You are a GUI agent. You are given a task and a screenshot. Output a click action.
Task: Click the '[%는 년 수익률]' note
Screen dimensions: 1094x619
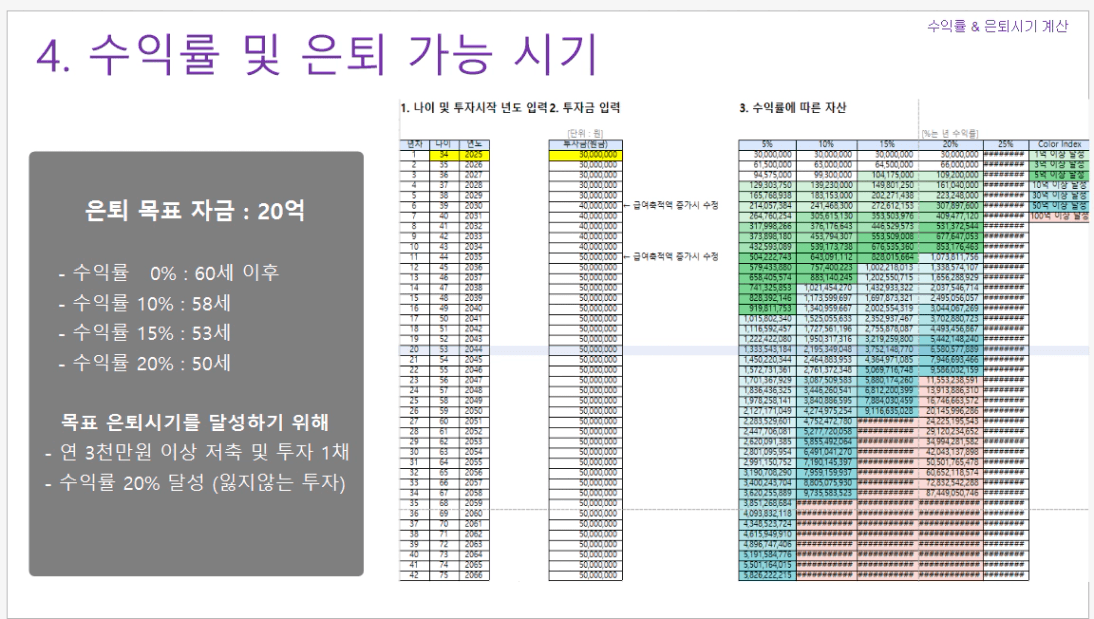pos(950,133)
